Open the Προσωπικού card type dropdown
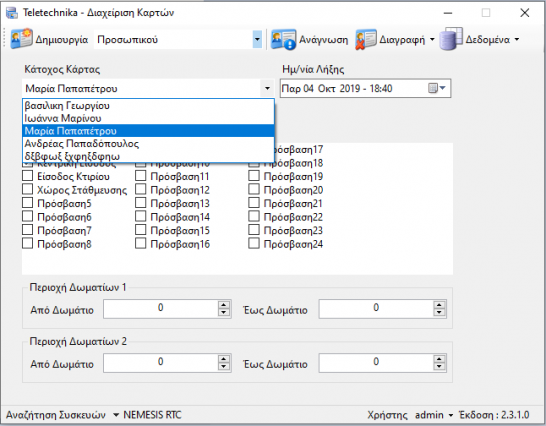 pyautogui.click(x=257, y=39)
